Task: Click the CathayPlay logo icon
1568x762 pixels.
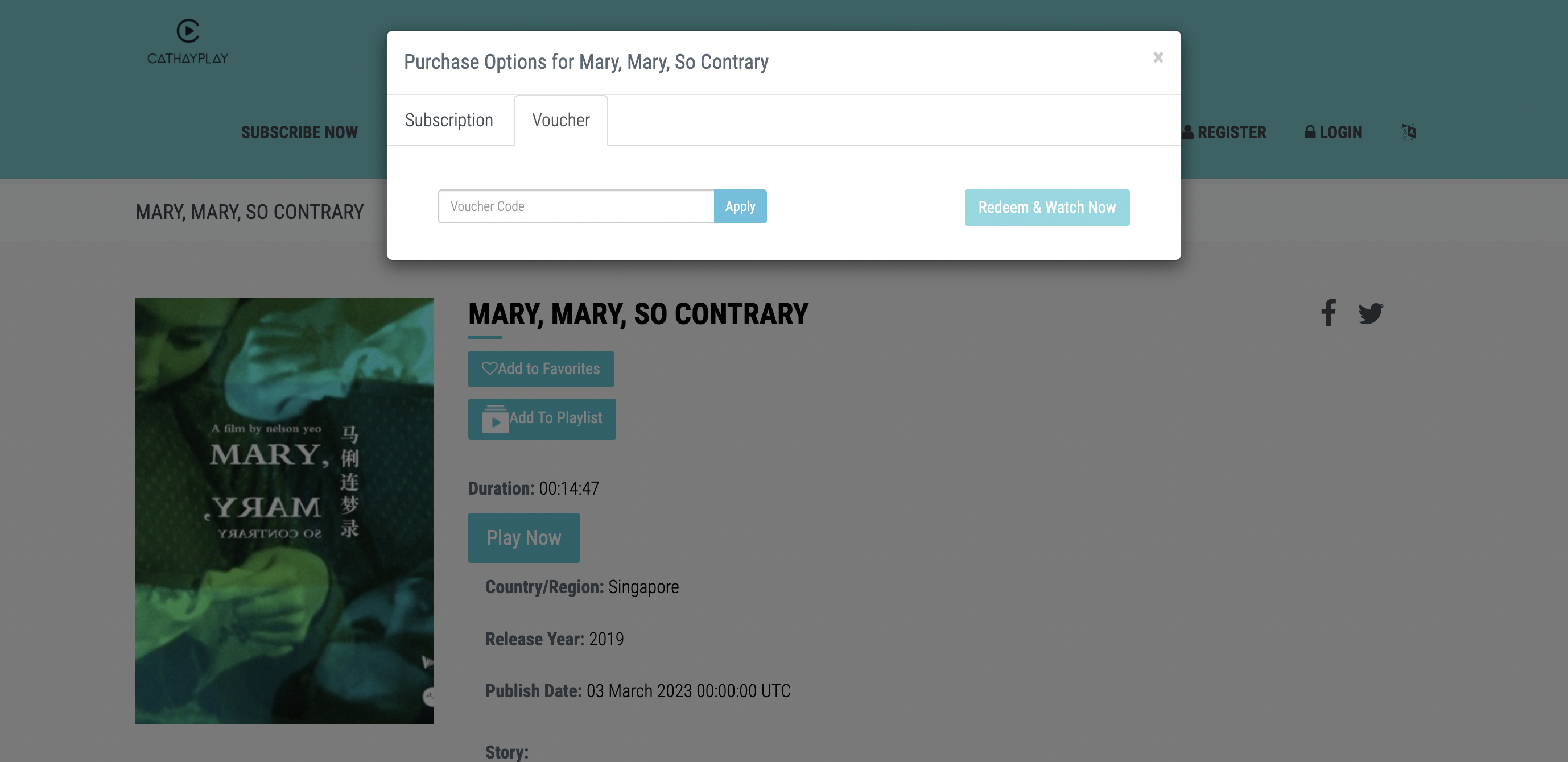Action: pyautogui.click(x=188, y=31)
